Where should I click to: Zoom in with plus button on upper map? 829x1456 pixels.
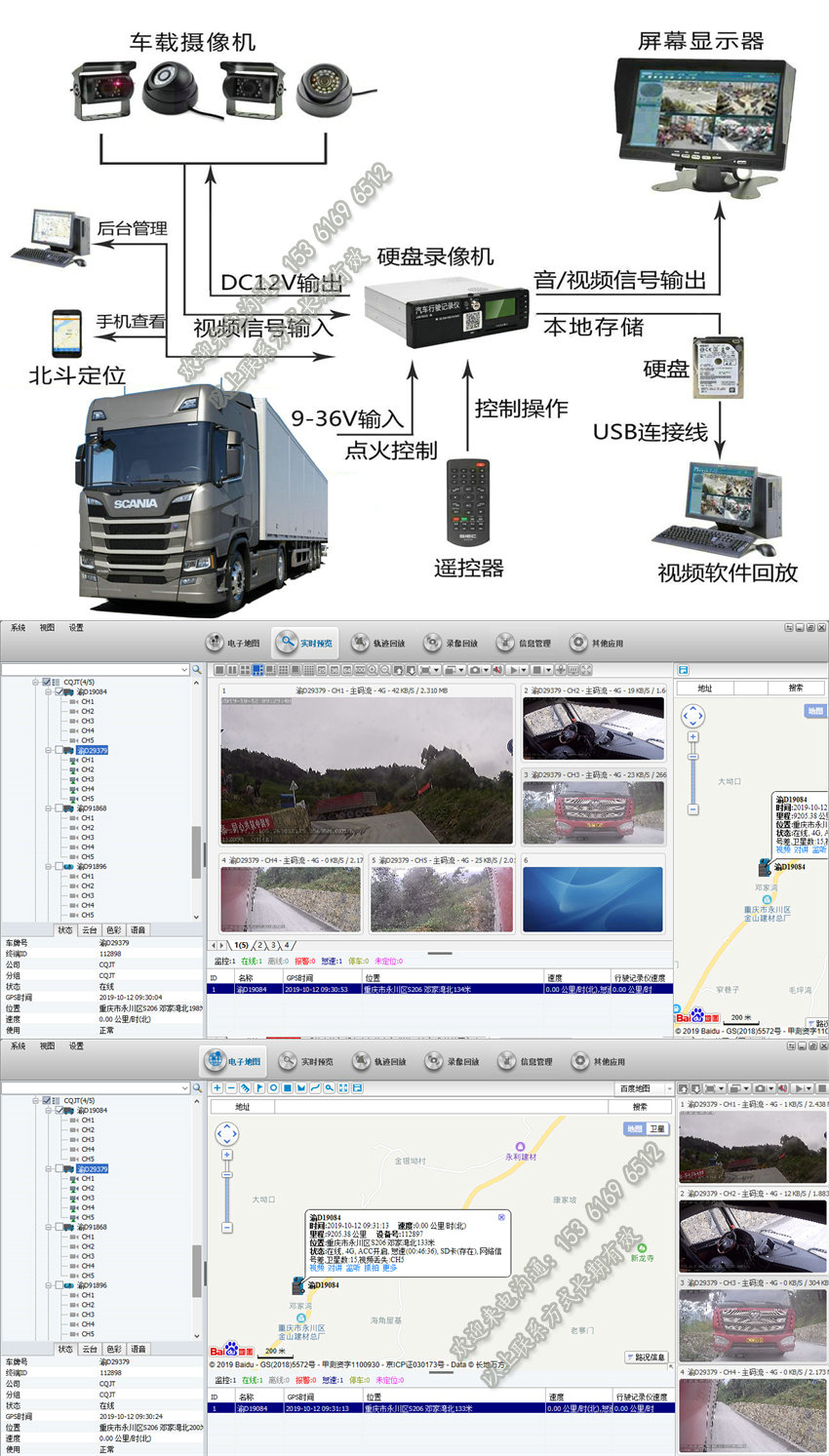[693, 736]
